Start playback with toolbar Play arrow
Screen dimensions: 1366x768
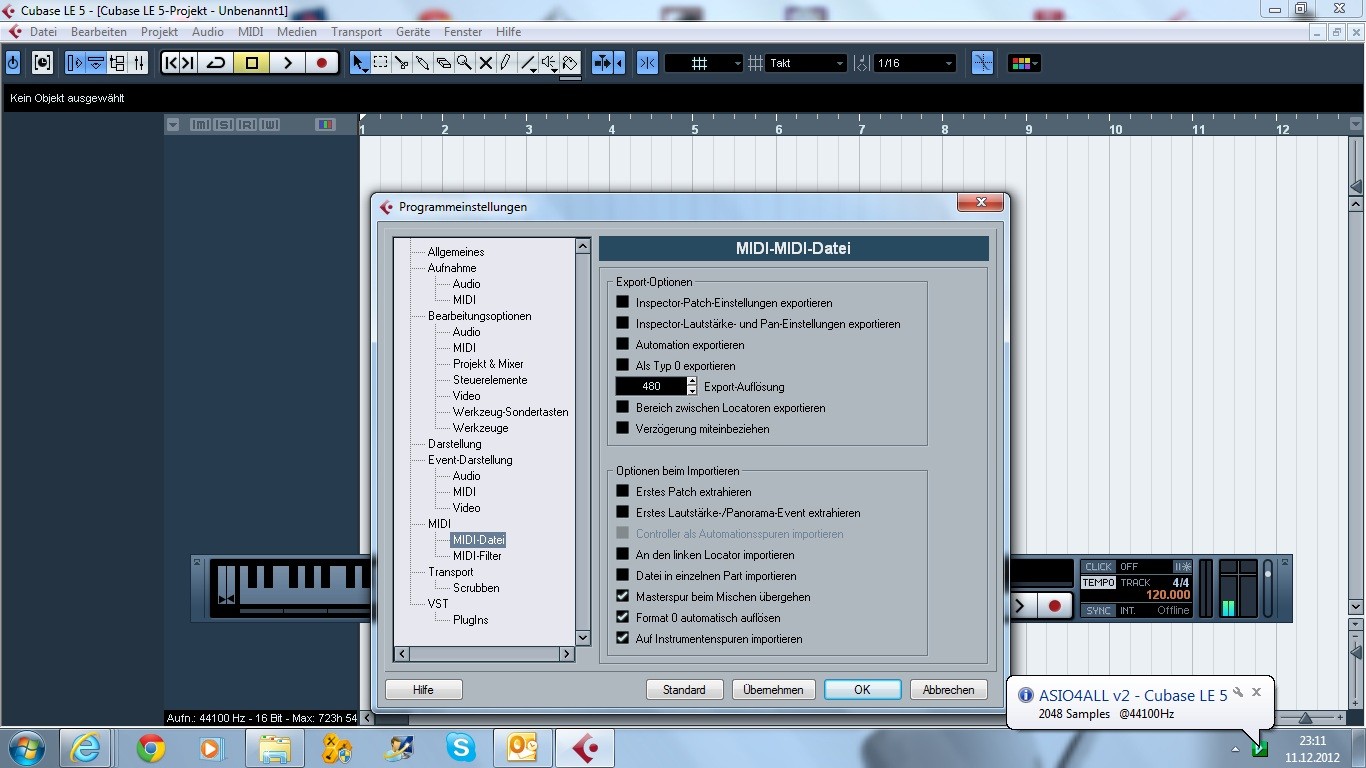pos(287,63)
